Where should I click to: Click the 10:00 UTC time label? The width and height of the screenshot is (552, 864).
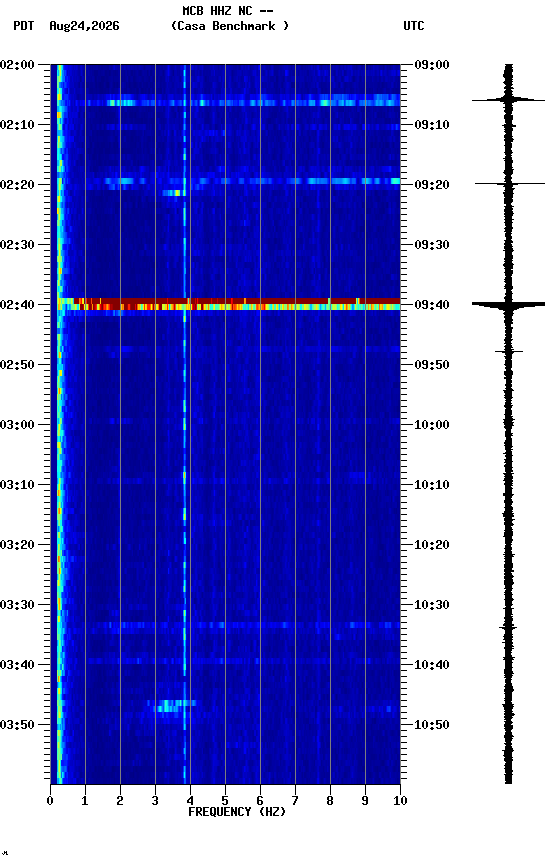[x=432, y=425]
